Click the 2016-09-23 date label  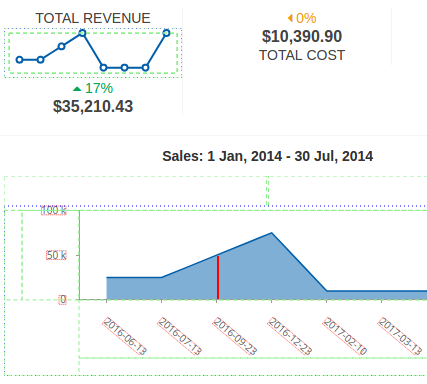point(235,336)
